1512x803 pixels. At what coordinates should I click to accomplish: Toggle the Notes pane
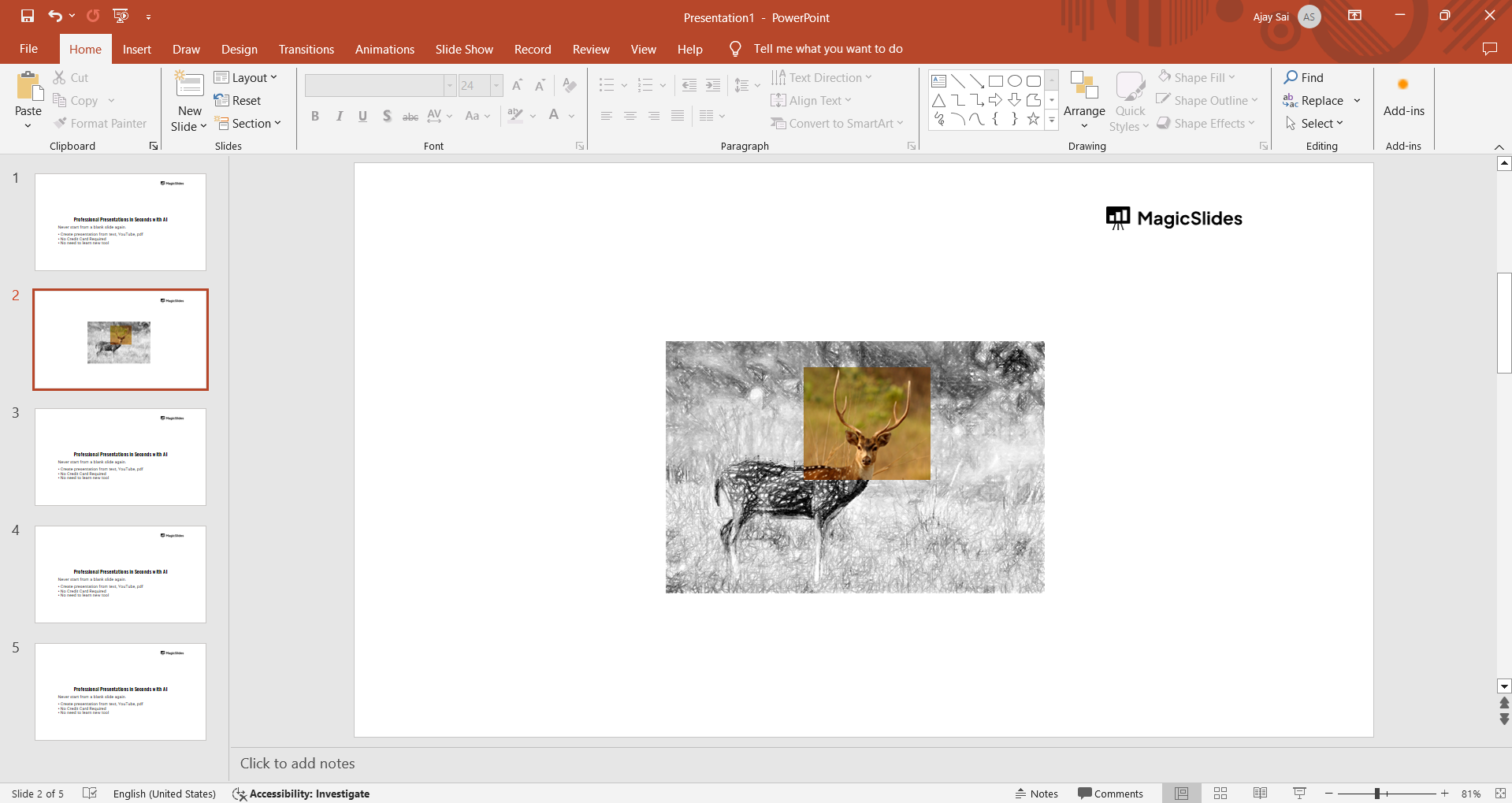(x=1037, y=794)
